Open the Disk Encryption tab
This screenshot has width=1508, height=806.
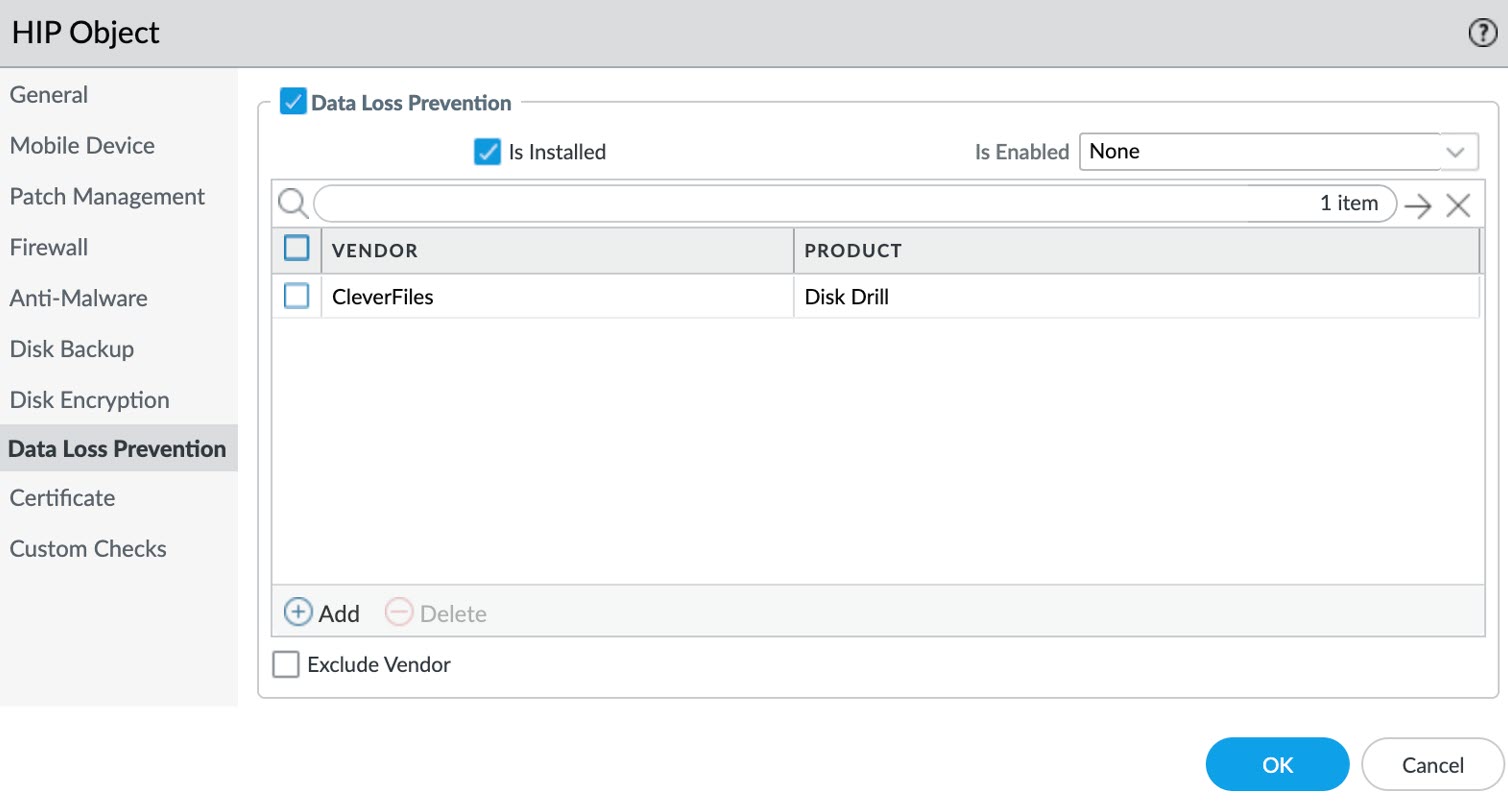[x=89, y=400]
